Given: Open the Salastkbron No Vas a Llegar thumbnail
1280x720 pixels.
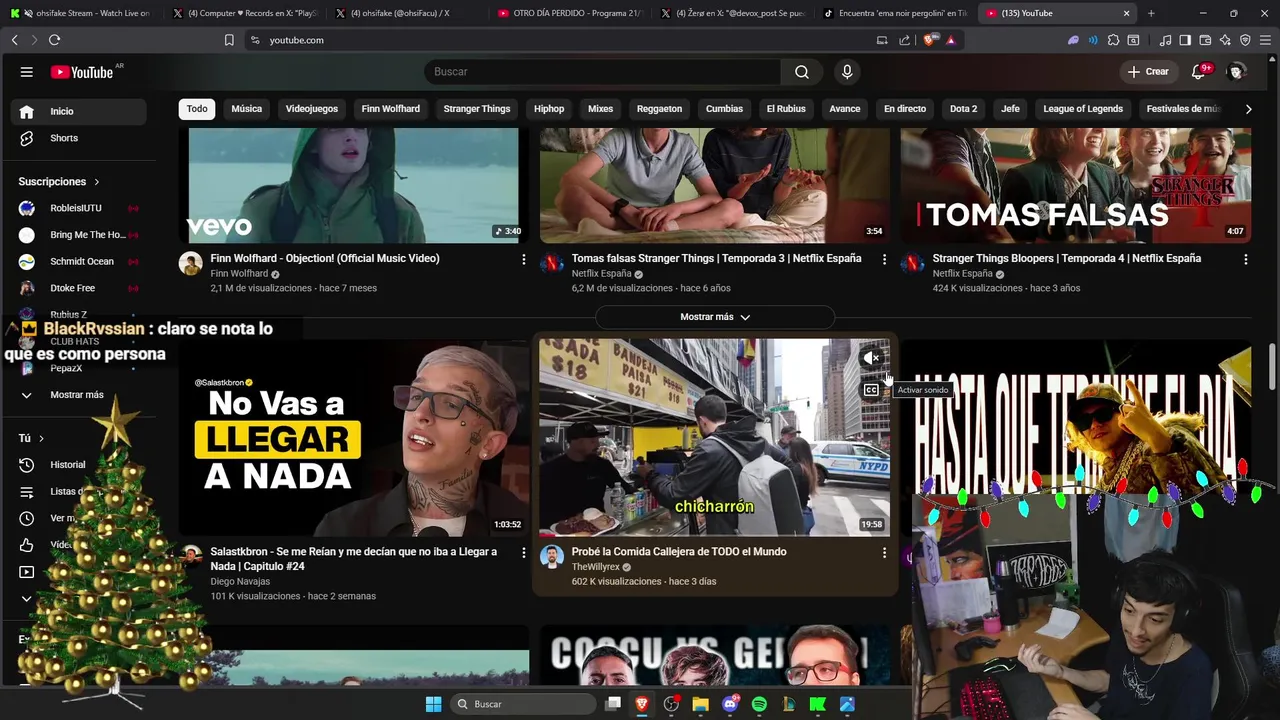Looking at the screenshot, I should point(354,438).
